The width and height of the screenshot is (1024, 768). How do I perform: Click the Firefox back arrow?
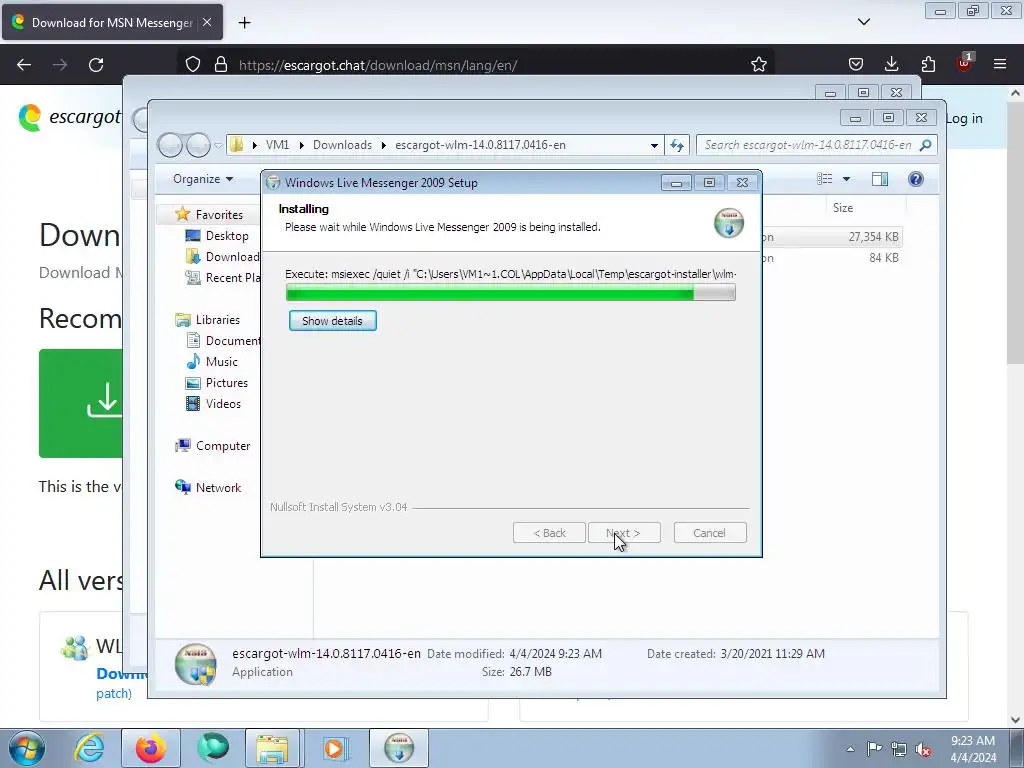click(24, 65)
